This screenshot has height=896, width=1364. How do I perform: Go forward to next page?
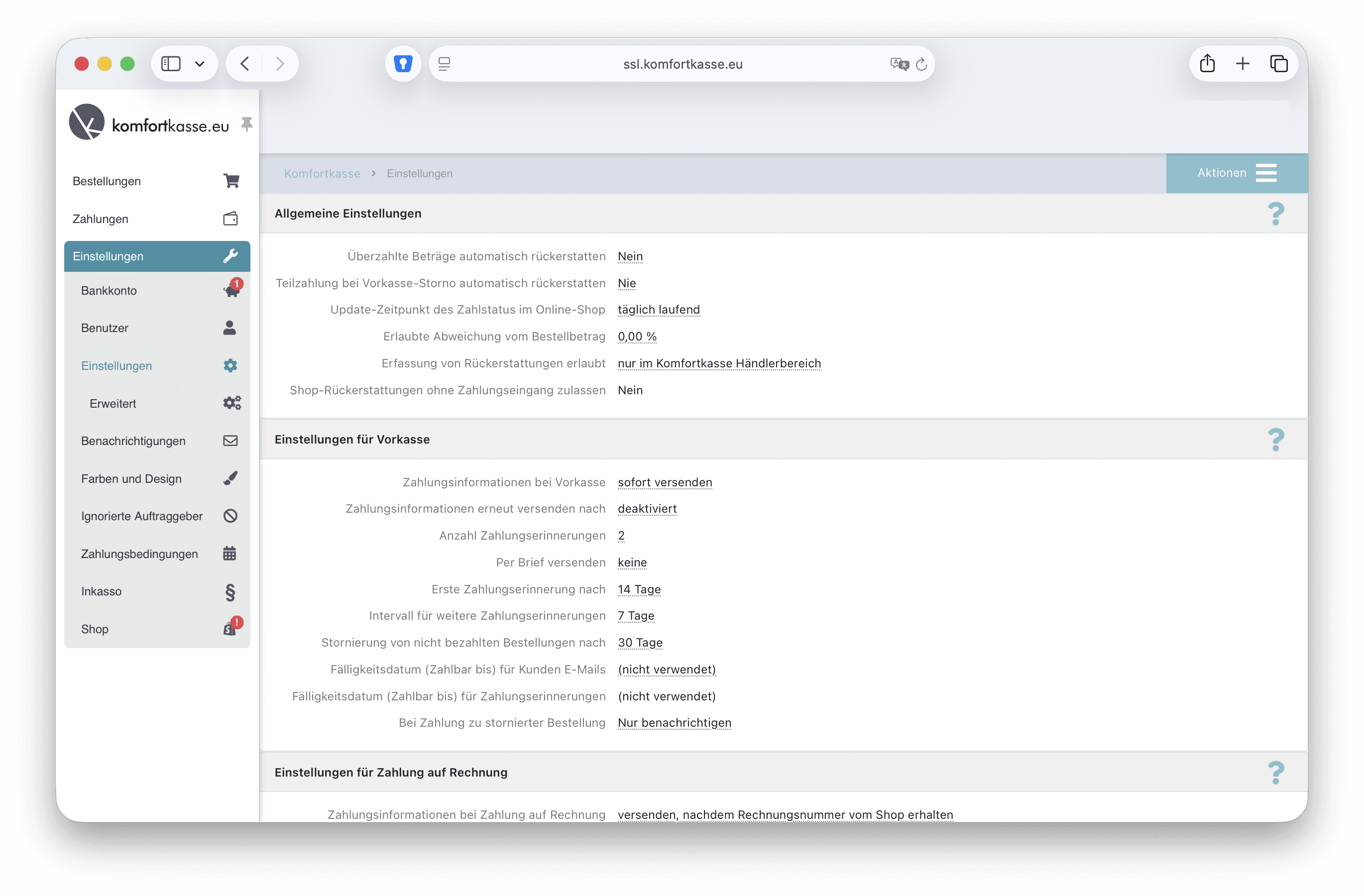tap(280, 64)
